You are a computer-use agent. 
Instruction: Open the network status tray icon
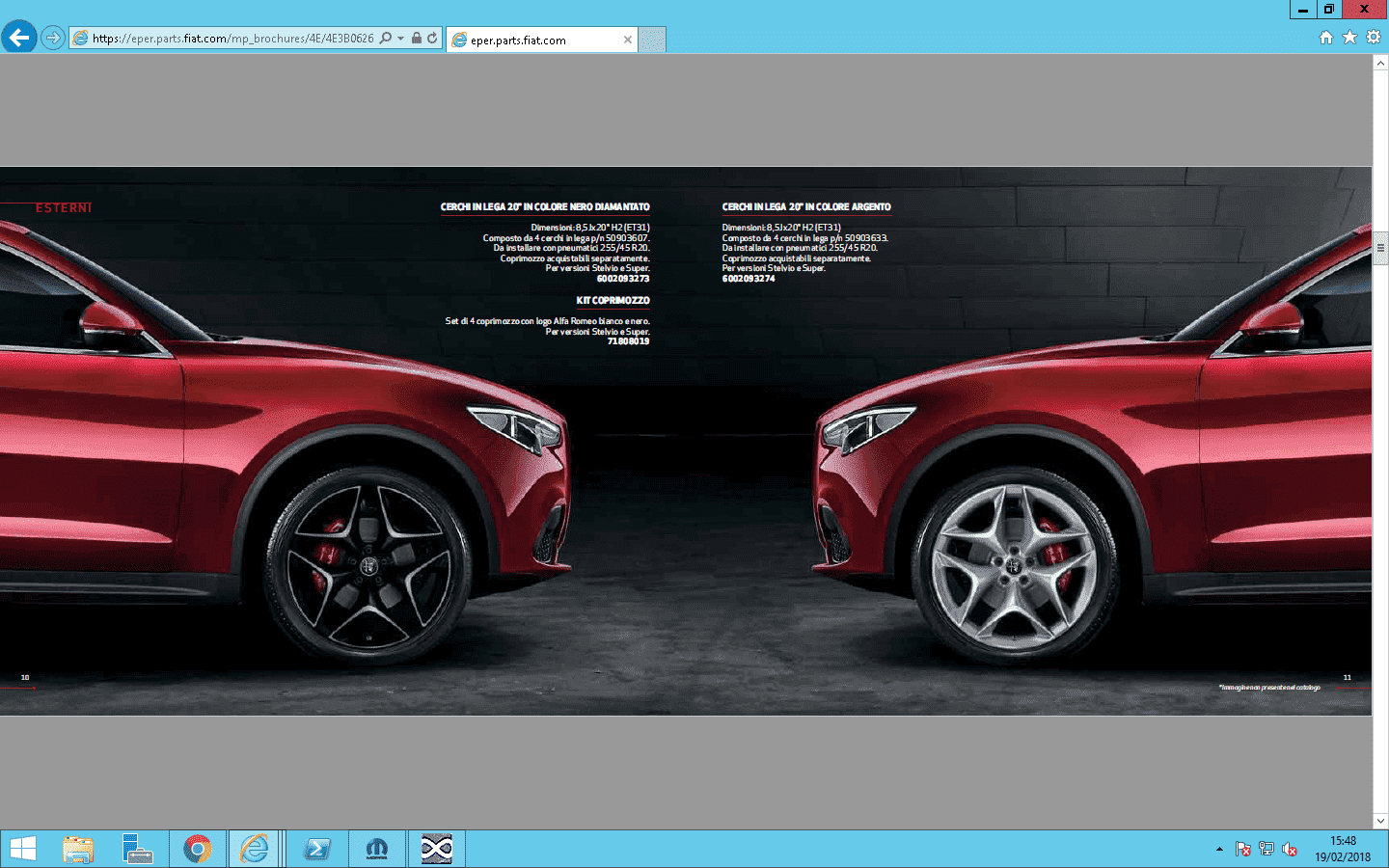pyautogui.click(x=1266, y=849)
